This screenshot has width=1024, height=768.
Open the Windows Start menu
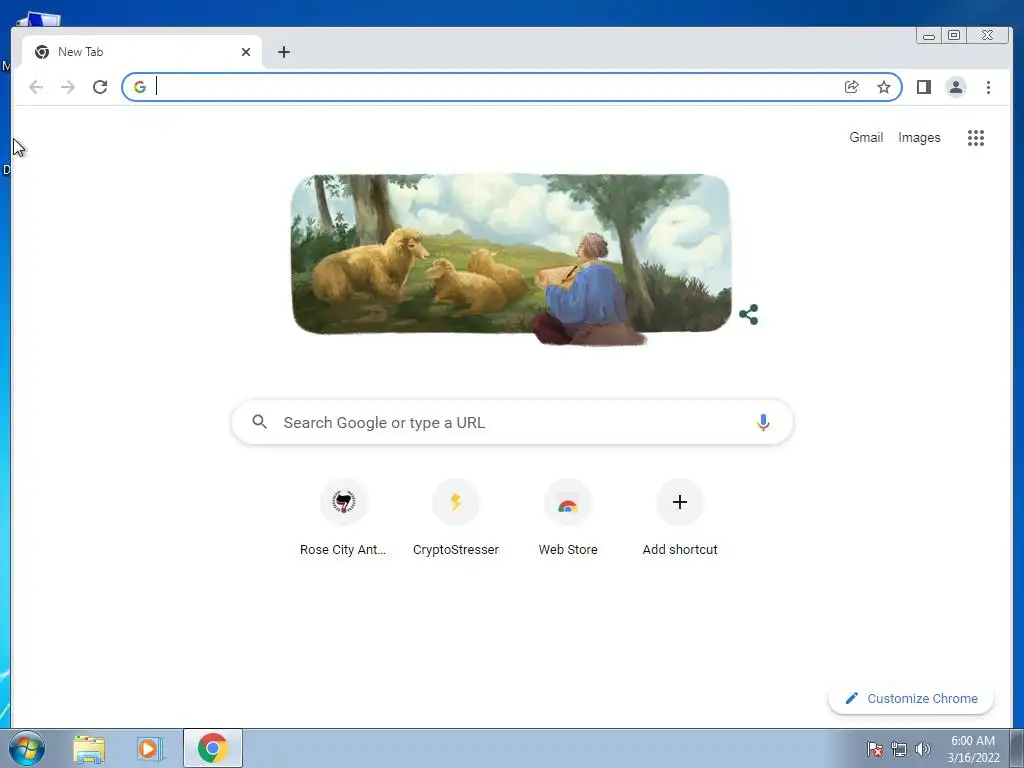tap(27, 748)
